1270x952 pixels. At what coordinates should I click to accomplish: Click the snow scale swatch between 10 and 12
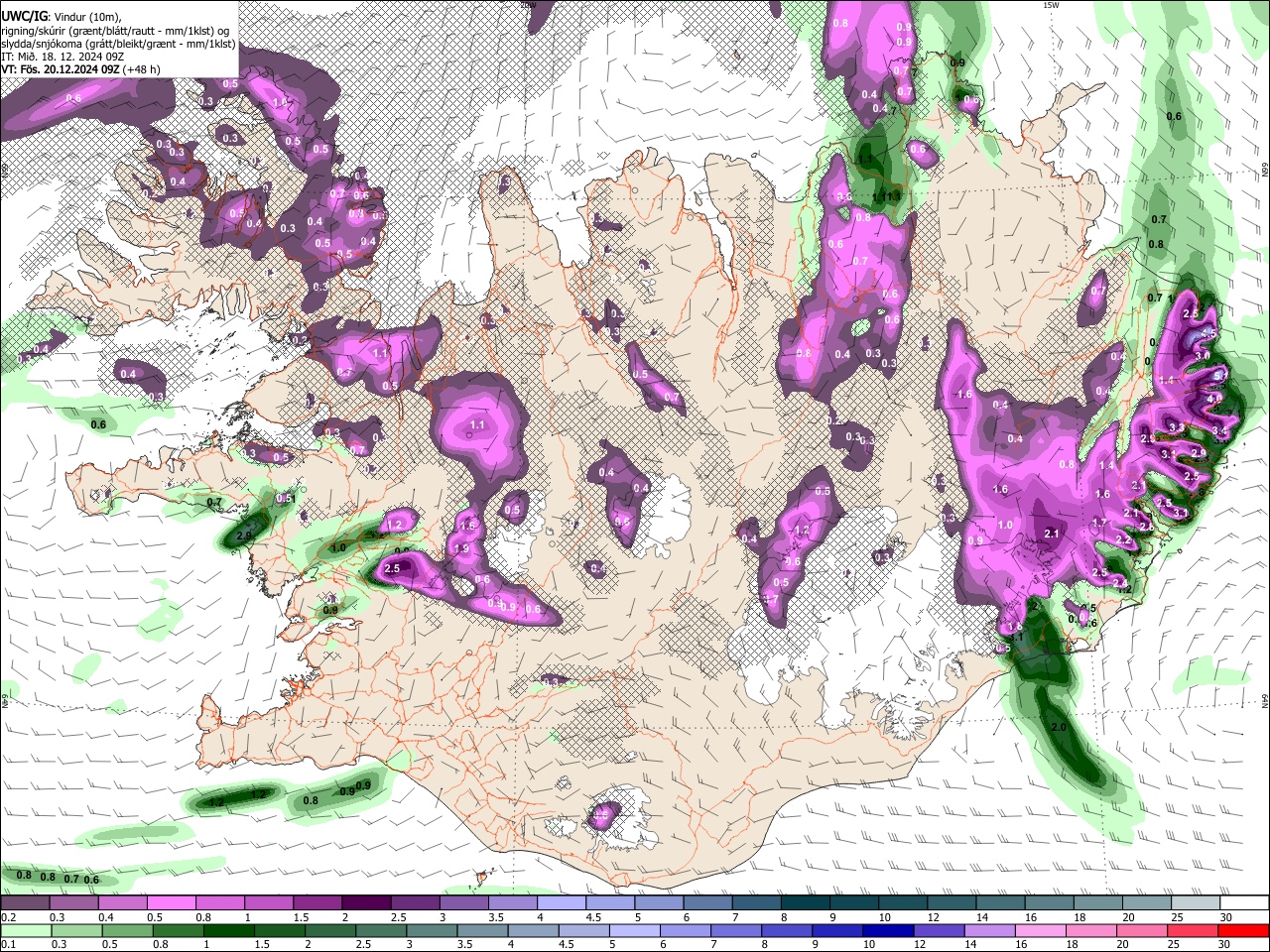(903, 903)
